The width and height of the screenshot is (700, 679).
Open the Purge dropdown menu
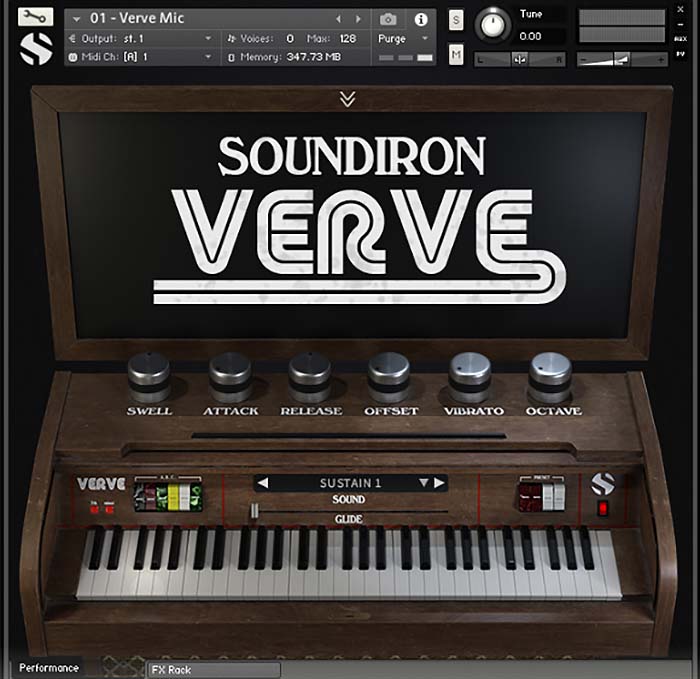[x=425, y=38]
